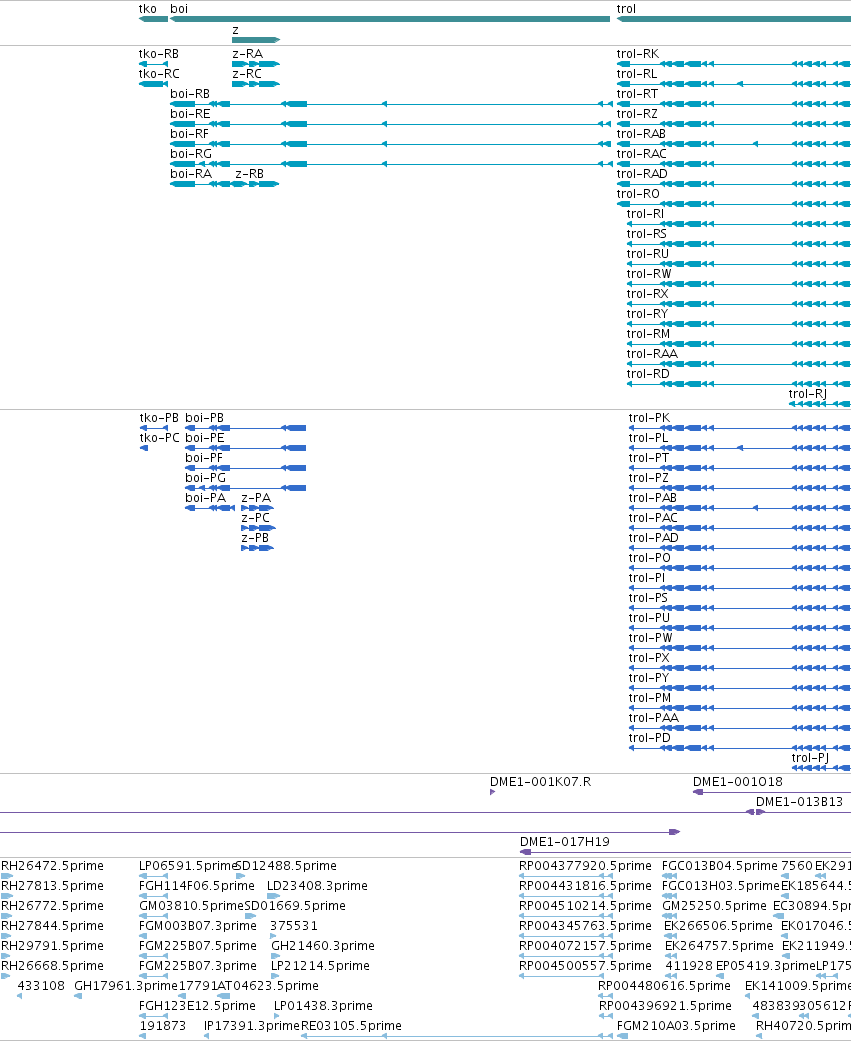Click the trol-RAB transcript label
The width and height of the screenshot is (851, 1041).
pyautogui.click(x=641, y=133)
